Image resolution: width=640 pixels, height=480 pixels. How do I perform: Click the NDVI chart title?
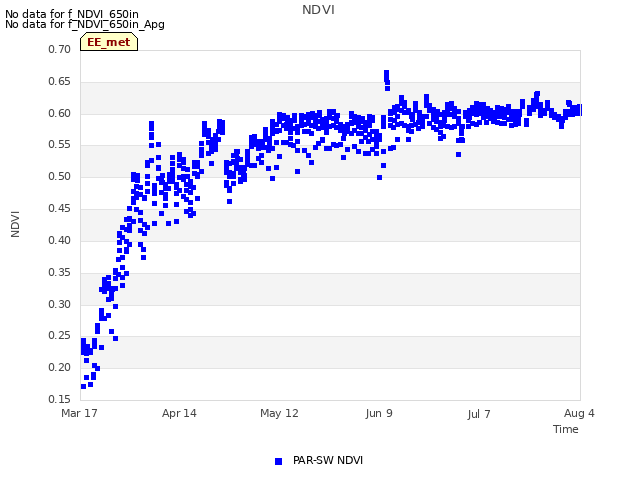pos(318,10)
